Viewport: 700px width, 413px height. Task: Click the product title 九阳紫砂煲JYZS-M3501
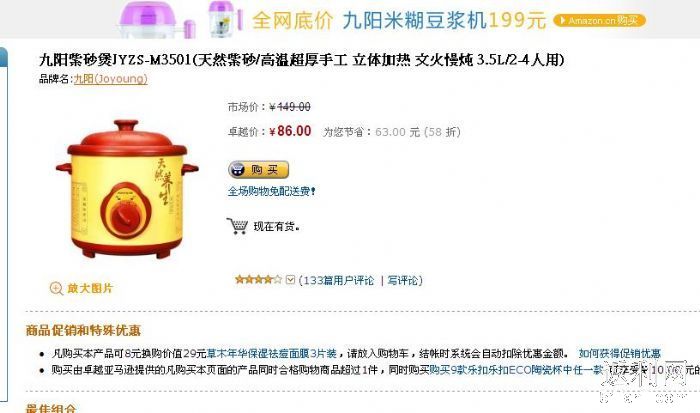coord(115,59)
